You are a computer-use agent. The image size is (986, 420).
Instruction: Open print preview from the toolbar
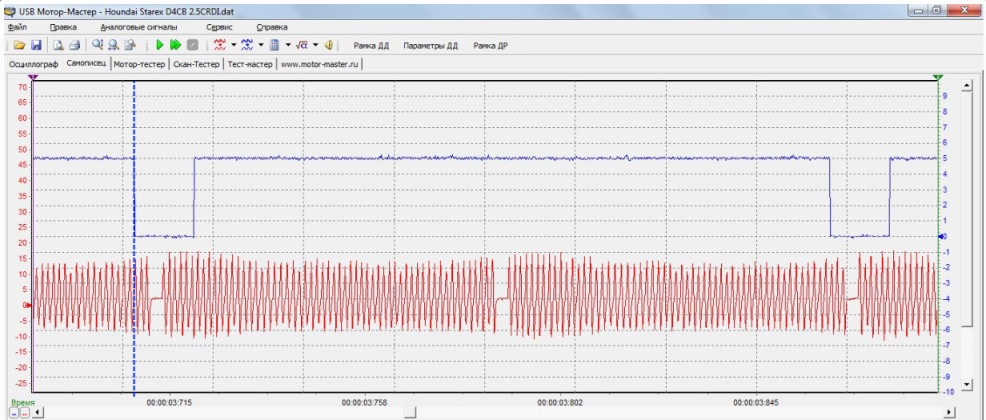click(x=58, y=45)
